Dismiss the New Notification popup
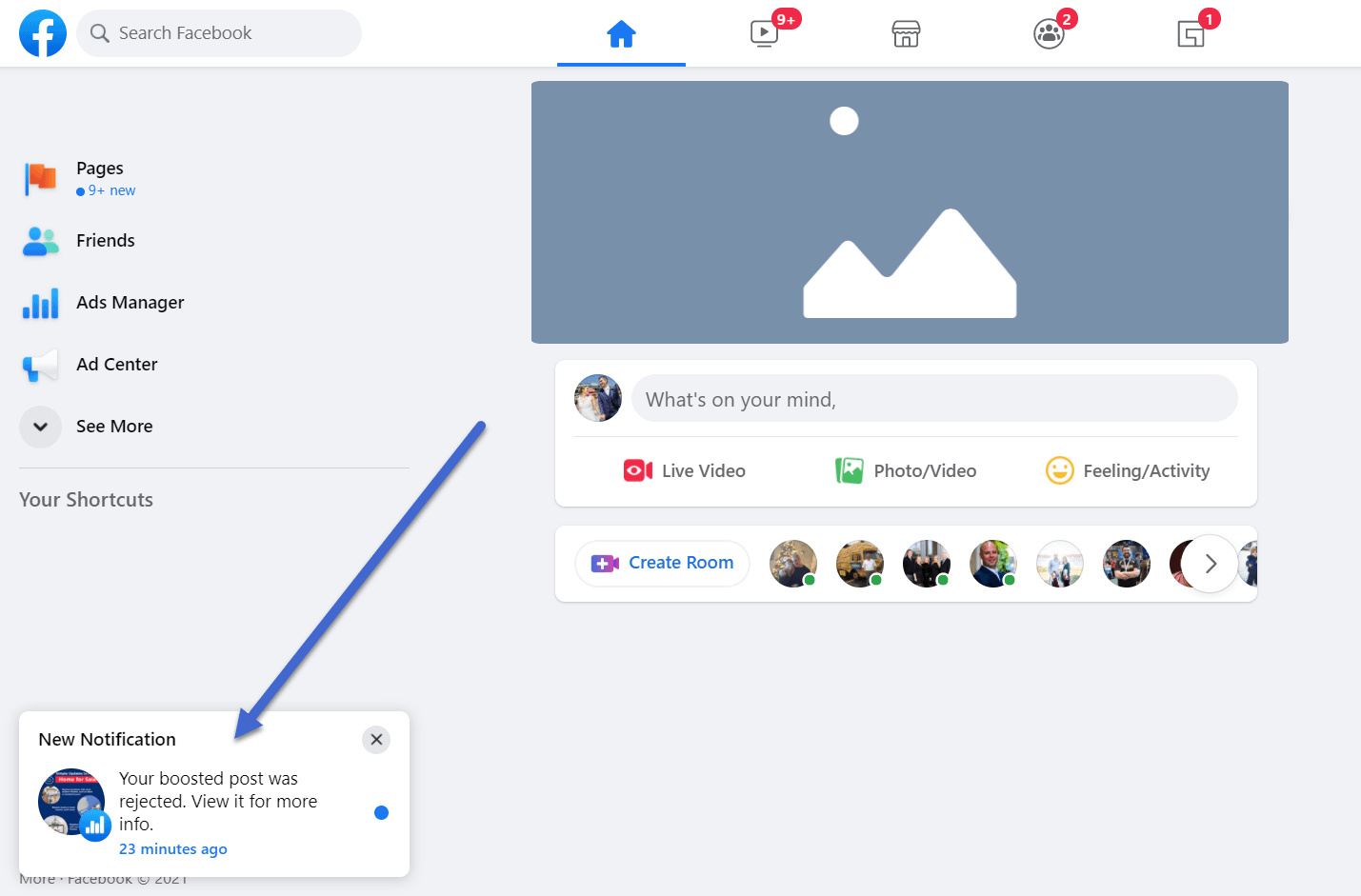The width and height of the screenshot is (1361, 896). [x=375, y=739]
